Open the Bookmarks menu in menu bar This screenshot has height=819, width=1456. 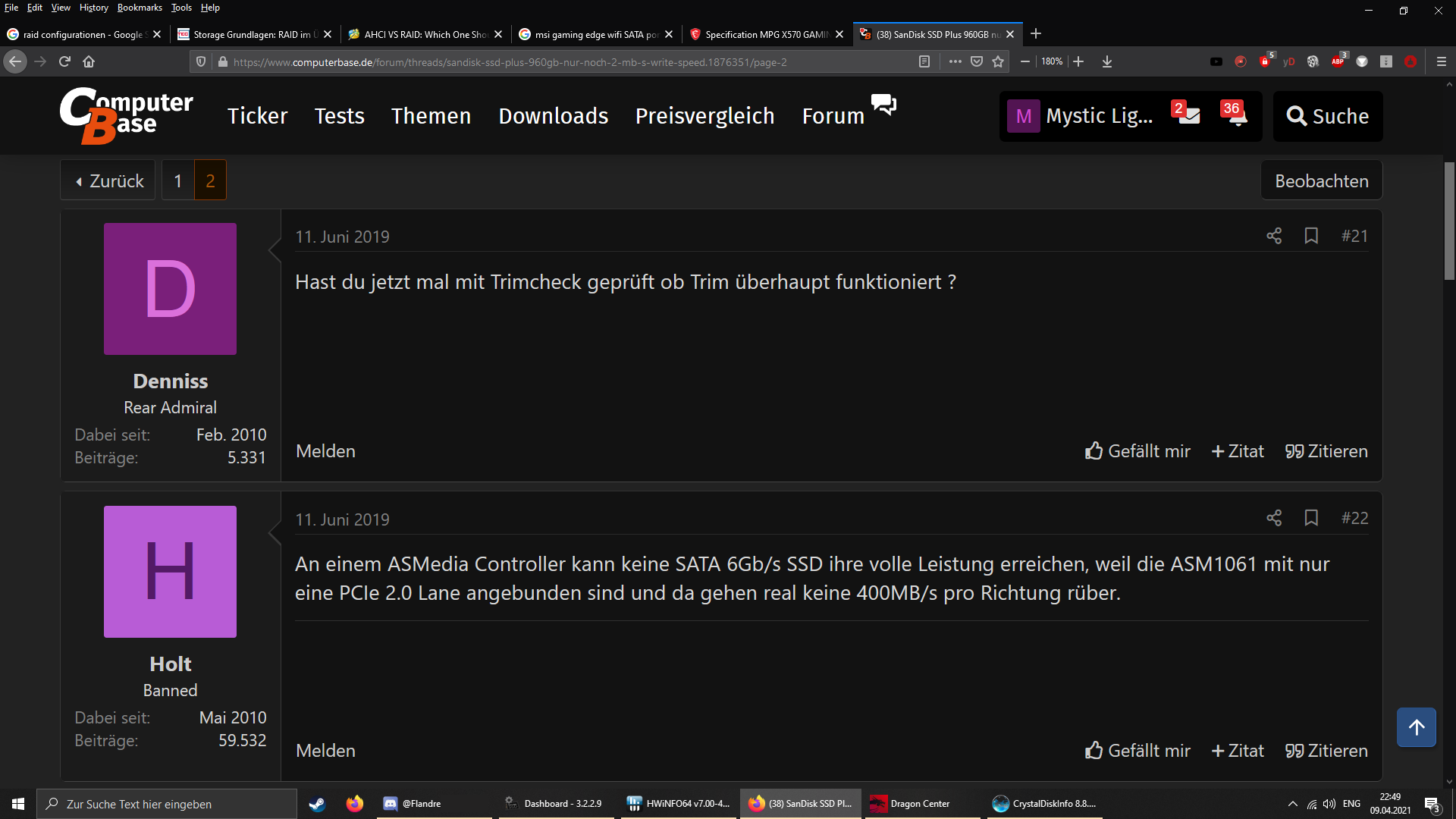pos(140,8)
